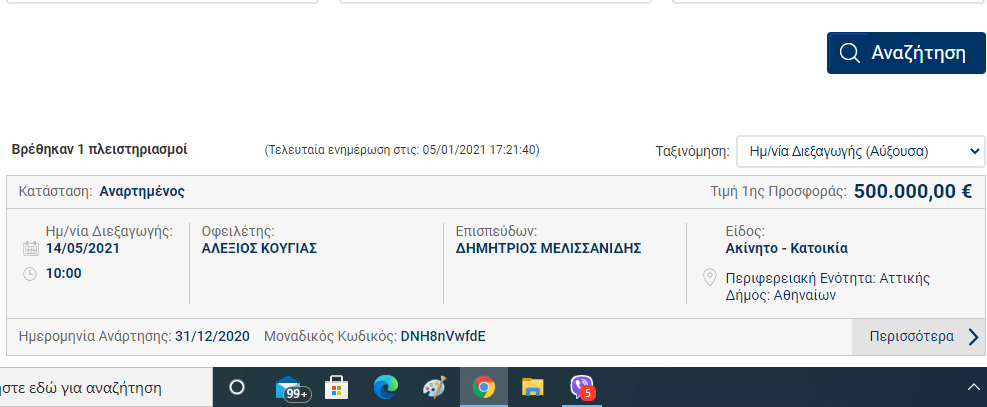Open the Paint app on the taskbar
The image size is (987, 407).
tap(434, 387)
